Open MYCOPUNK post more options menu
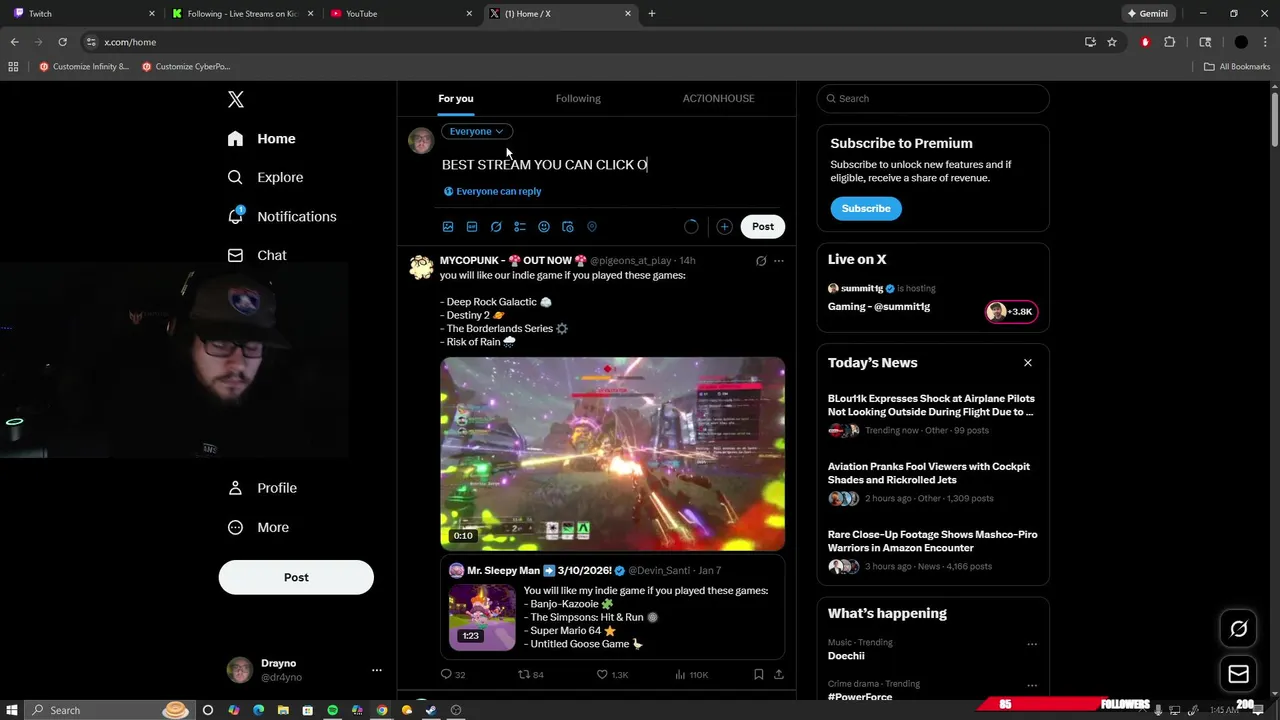 pyautogui.click(x=779, y=261)
